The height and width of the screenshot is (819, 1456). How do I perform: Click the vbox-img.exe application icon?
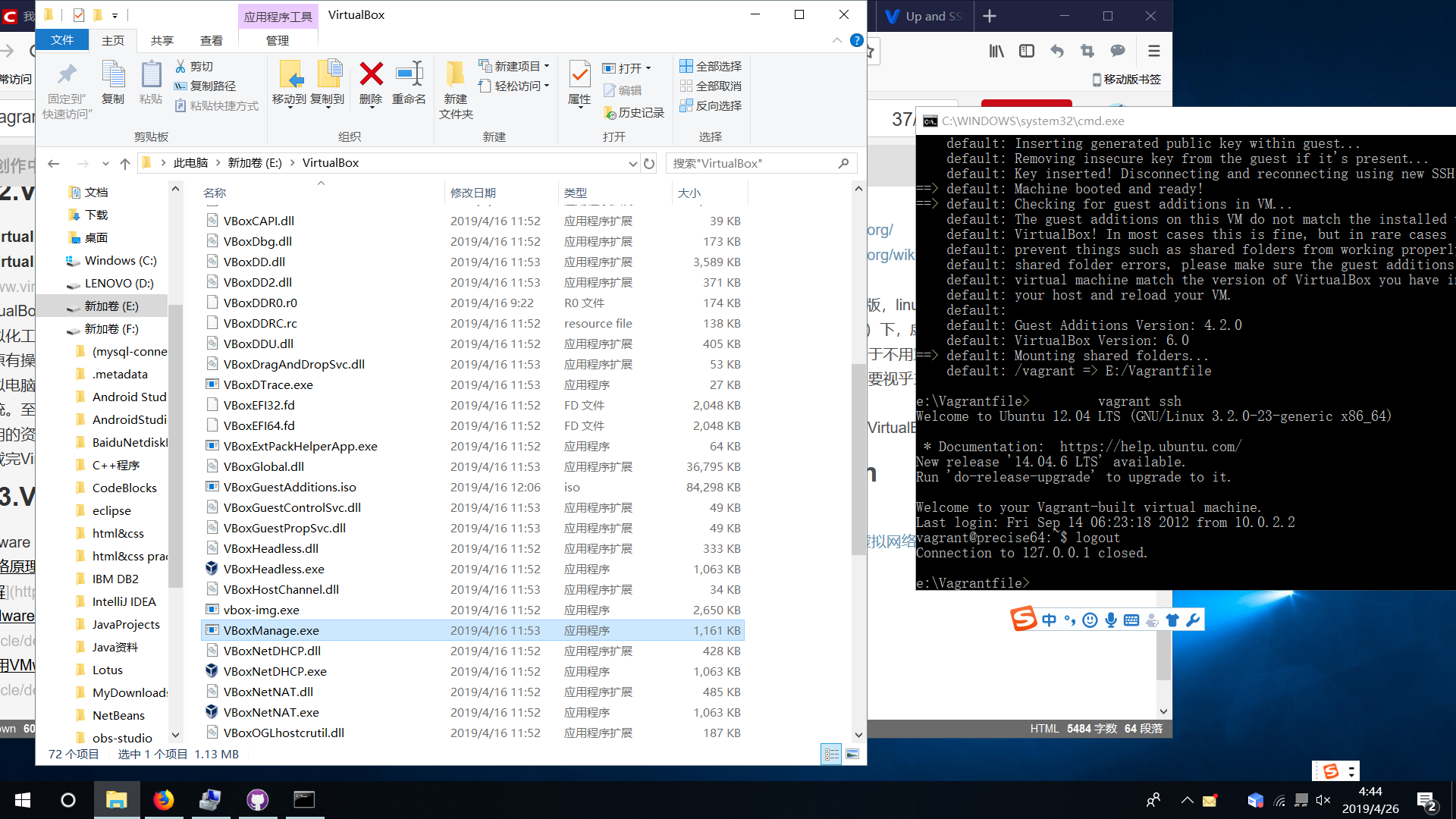pos(212,609)
